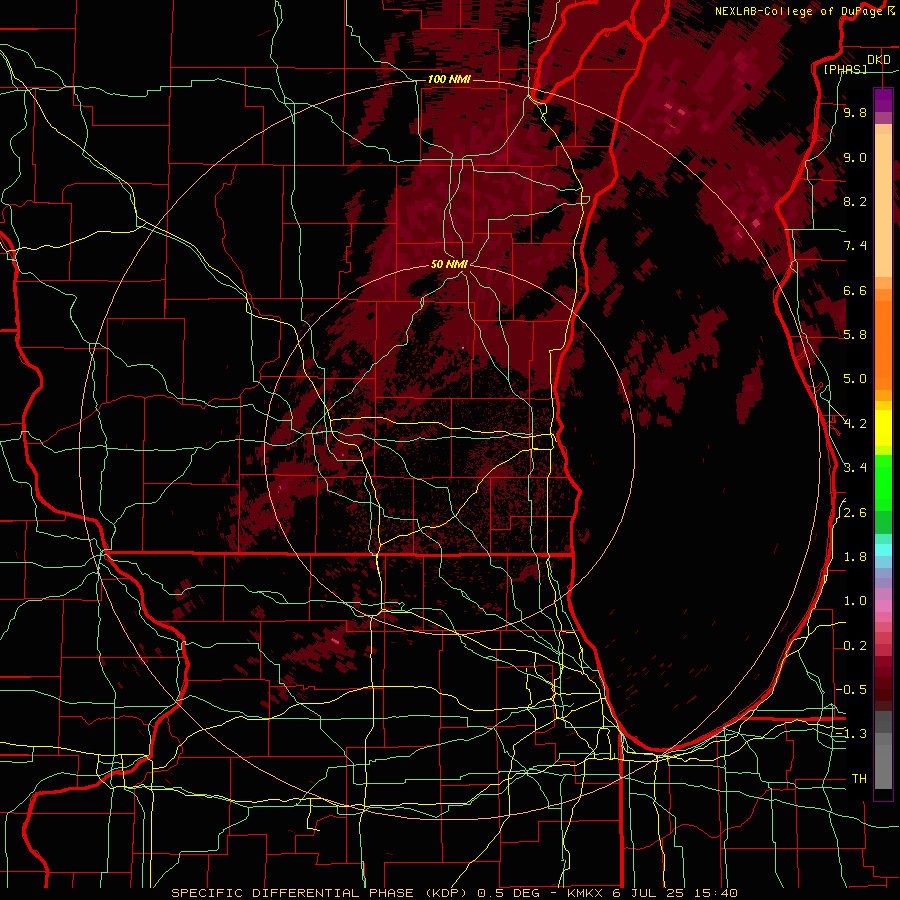Image resolution: width=900 pixels, height=900 pixels.
Task: Select the -0.5 legend scale value
Action: click(852, 689)
